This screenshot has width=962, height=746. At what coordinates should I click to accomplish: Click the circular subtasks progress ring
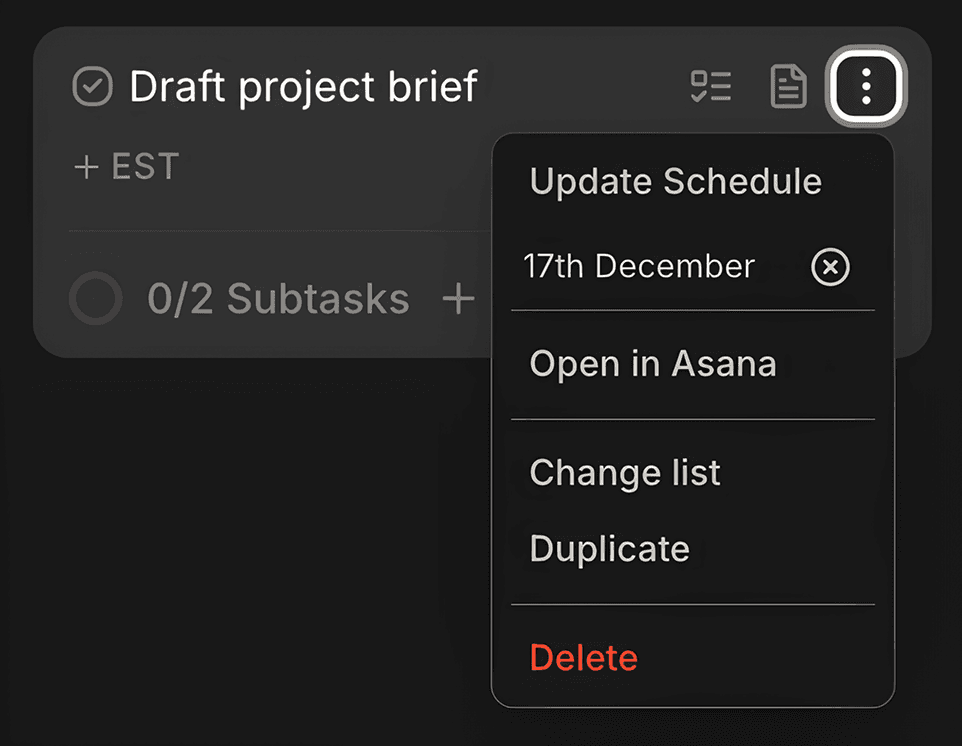coord(95,298)
